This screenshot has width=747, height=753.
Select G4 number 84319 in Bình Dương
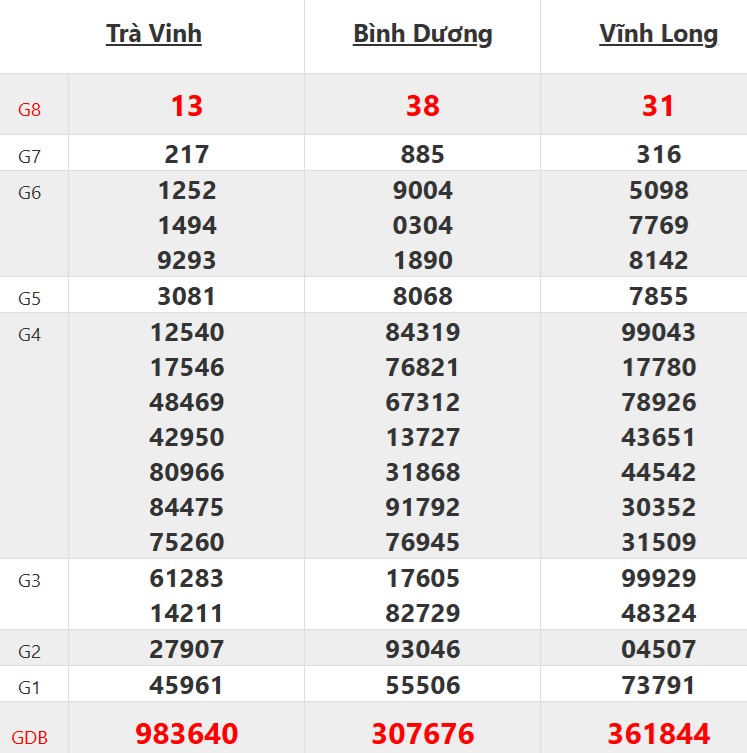tap(422, 332)
